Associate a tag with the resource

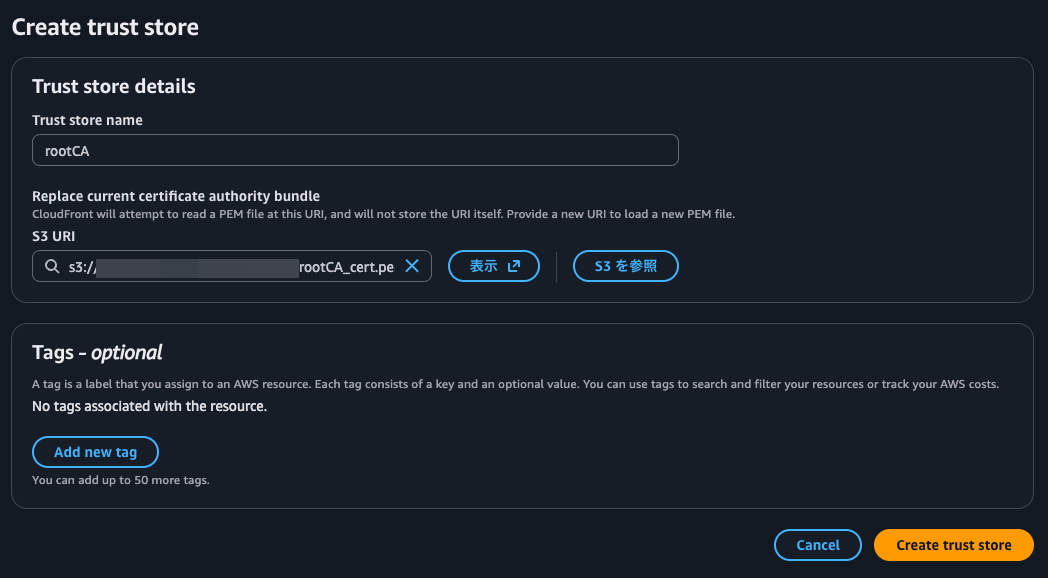(x=95, y=452)
